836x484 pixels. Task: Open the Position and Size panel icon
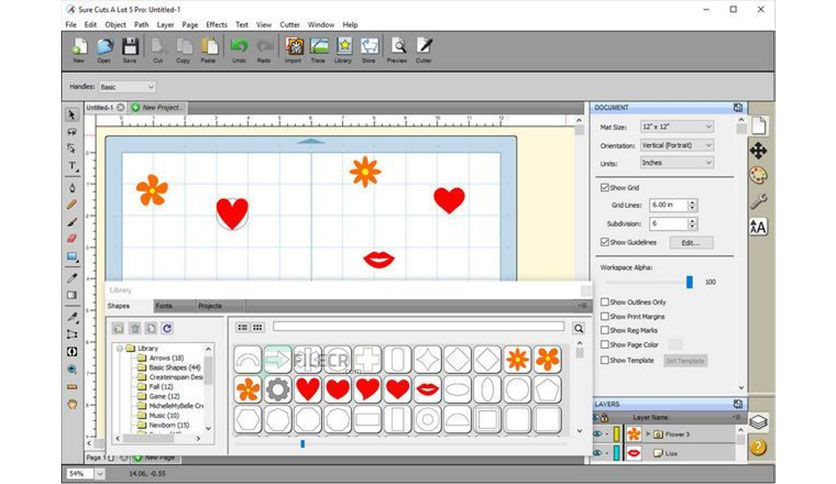(758, 150)
